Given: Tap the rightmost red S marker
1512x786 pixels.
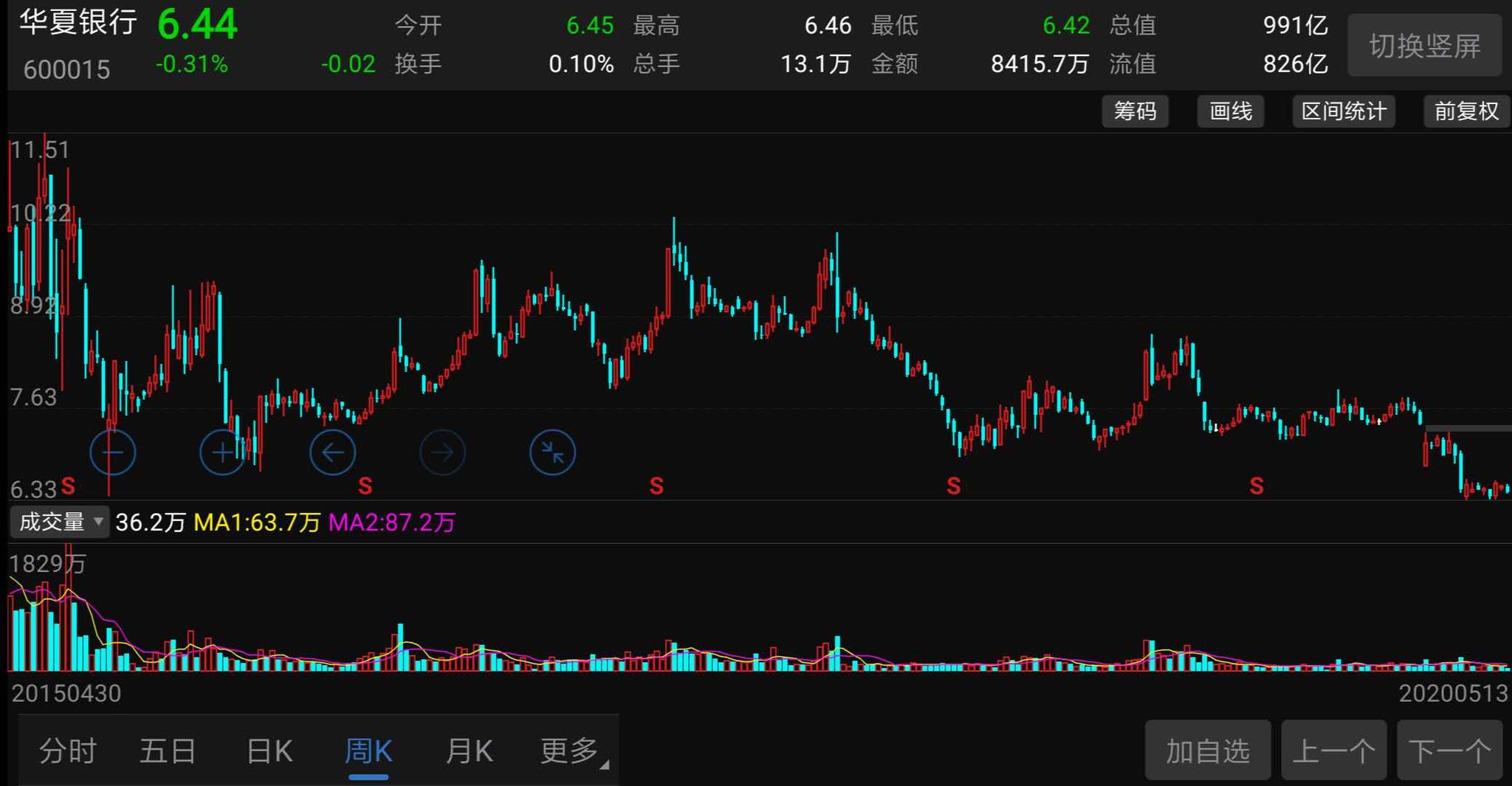Looking at the screenshot, I should [1257, 486].
